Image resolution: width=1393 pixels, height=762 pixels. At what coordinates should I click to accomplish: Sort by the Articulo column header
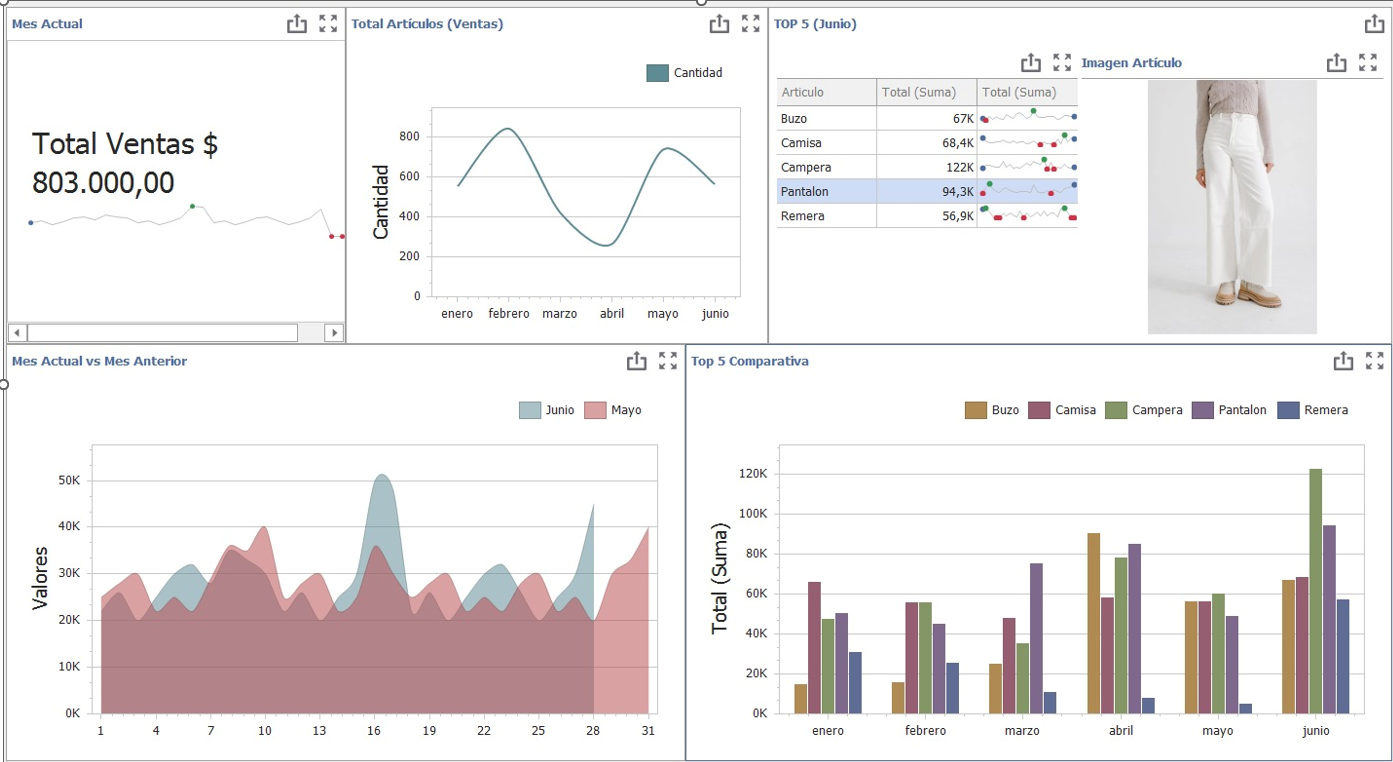[827, 92]
